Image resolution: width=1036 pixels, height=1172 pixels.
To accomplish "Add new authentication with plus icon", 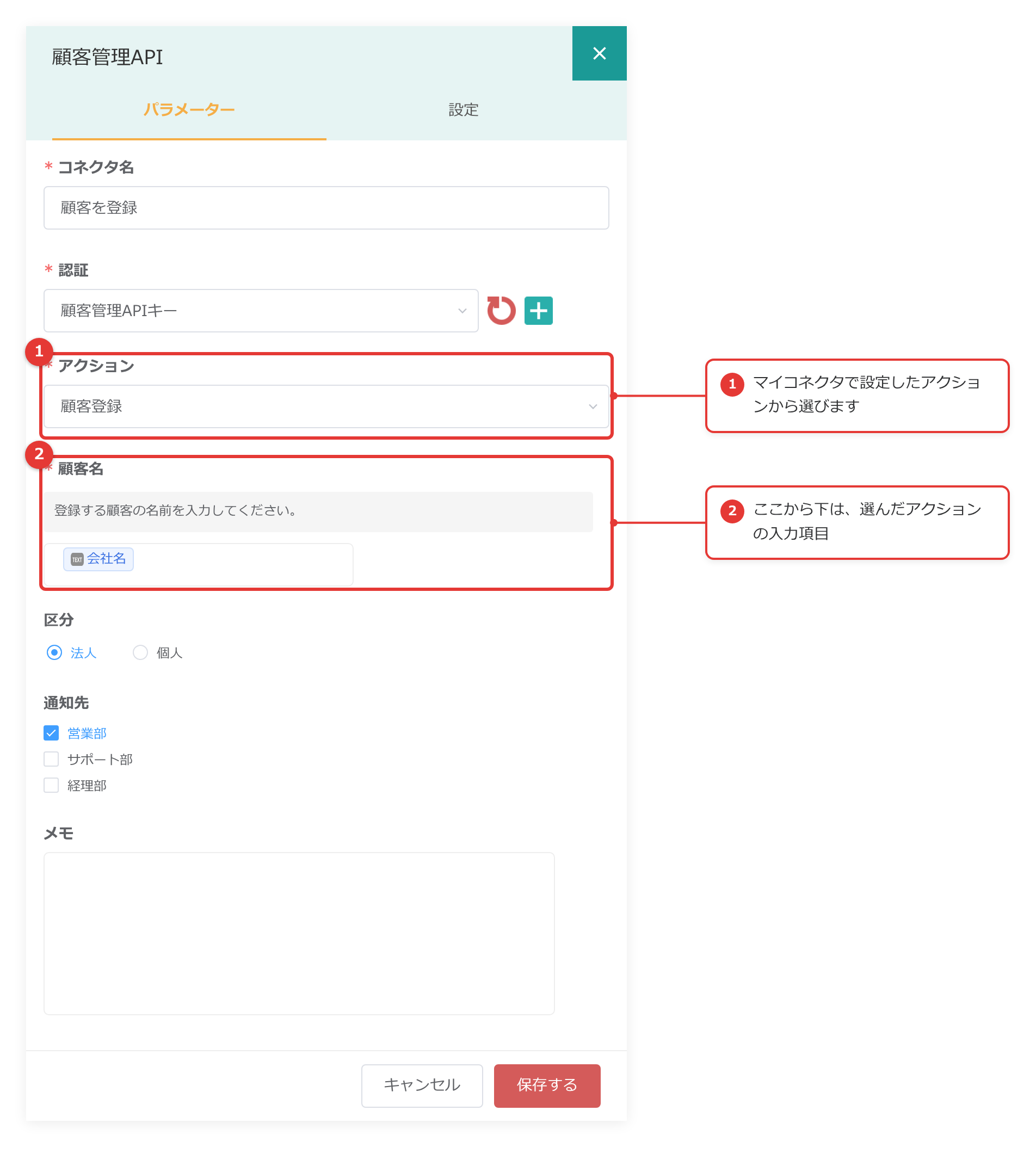I will (x=538, y=311).
